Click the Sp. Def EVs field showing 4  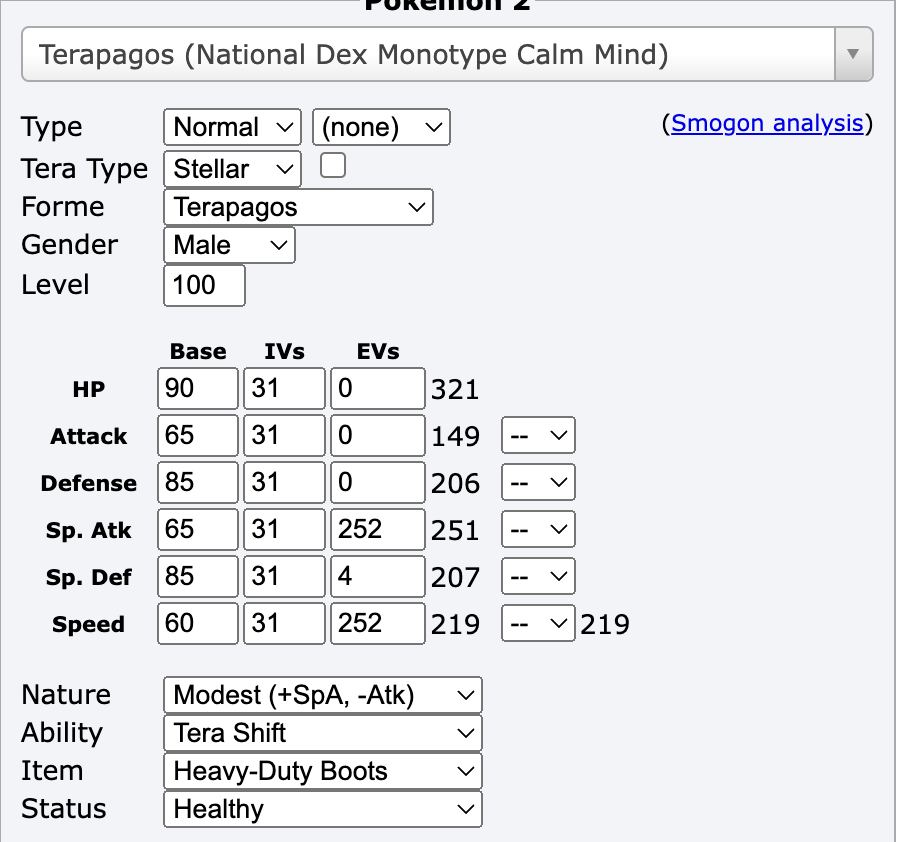click(376, 576)
